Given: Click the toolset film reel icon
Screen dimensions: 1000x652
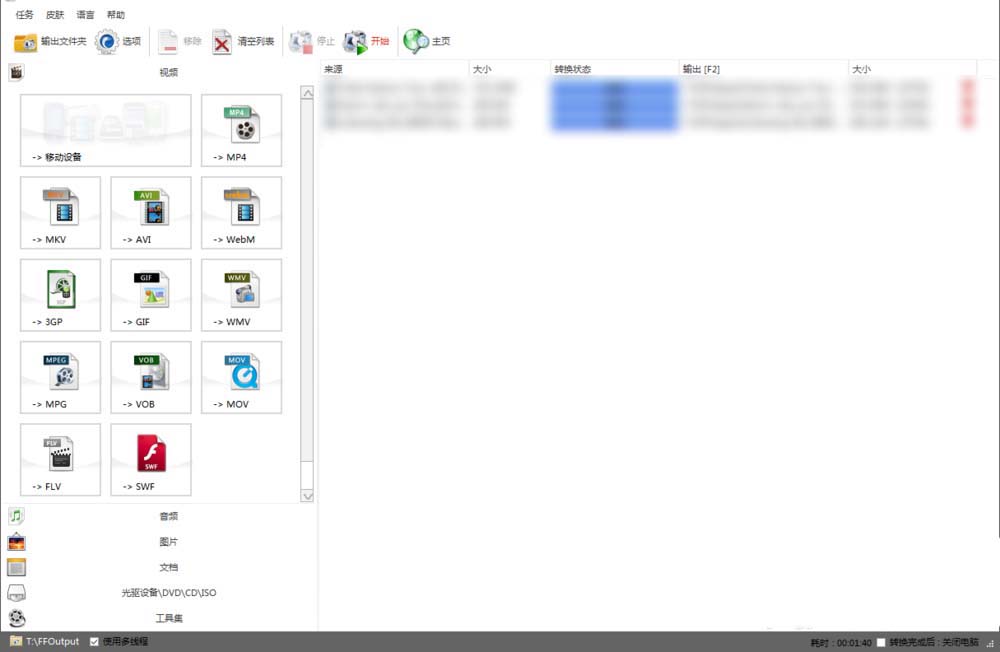Looking at the screenshot, I should (x=17, y=618).
